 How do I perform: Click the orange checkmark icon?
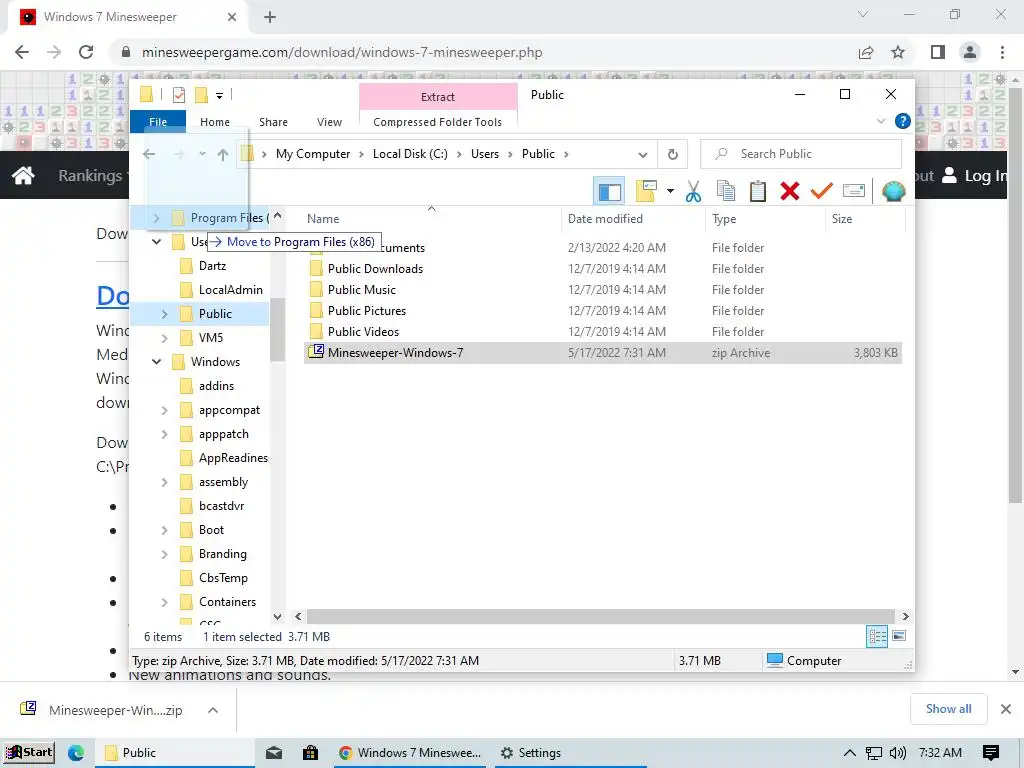pyautogui.click(x=822, y=191)
